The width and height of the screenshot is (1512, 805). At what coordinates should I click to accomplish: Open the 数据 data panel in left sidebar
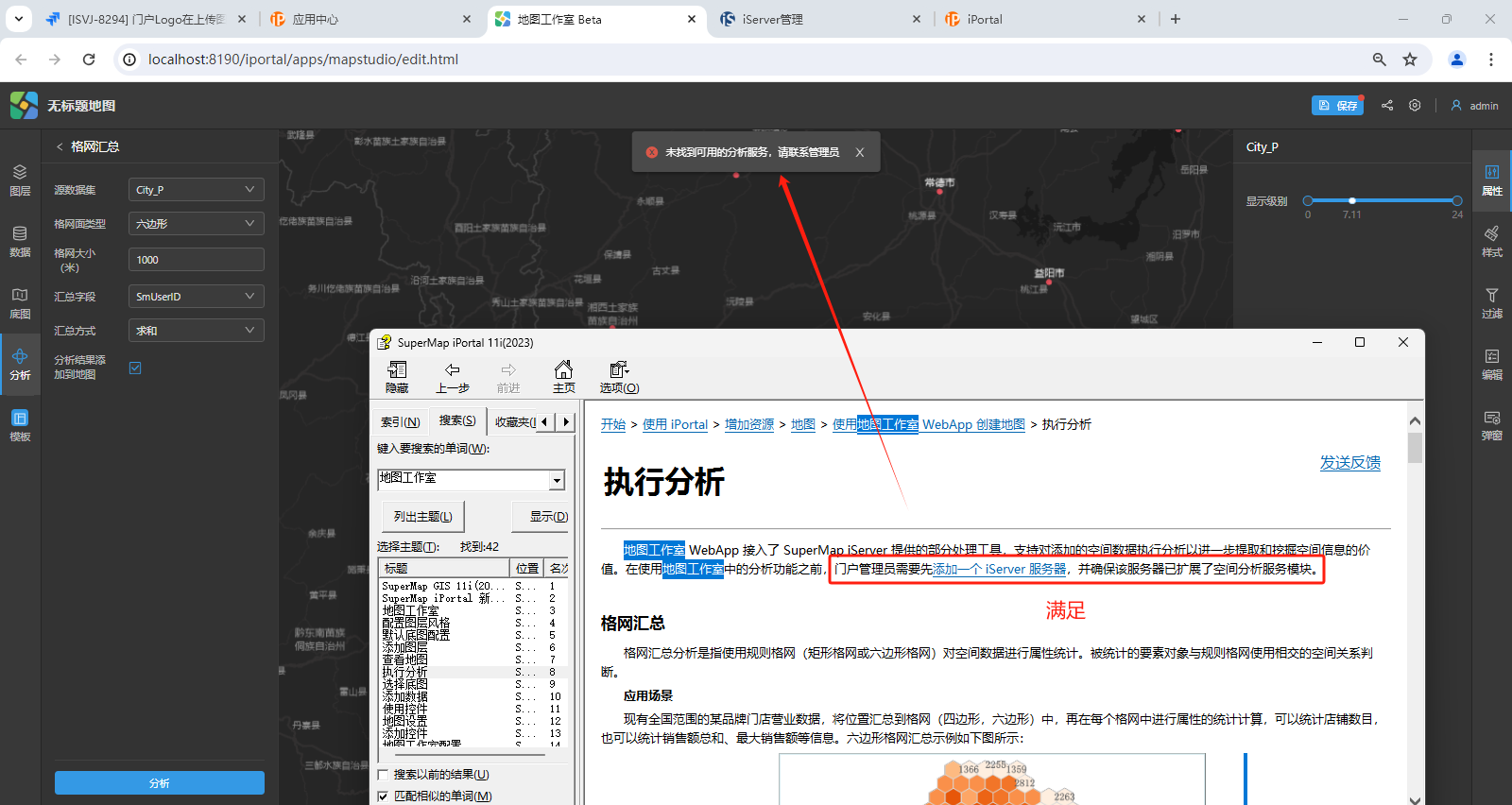20,241
